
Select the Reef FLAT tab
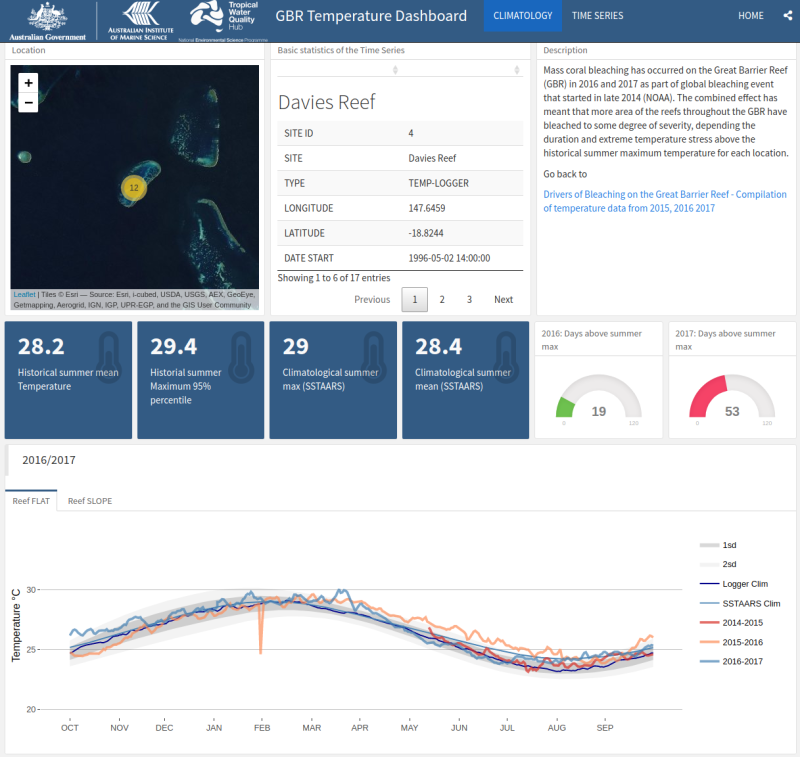(x=31, y=501)
